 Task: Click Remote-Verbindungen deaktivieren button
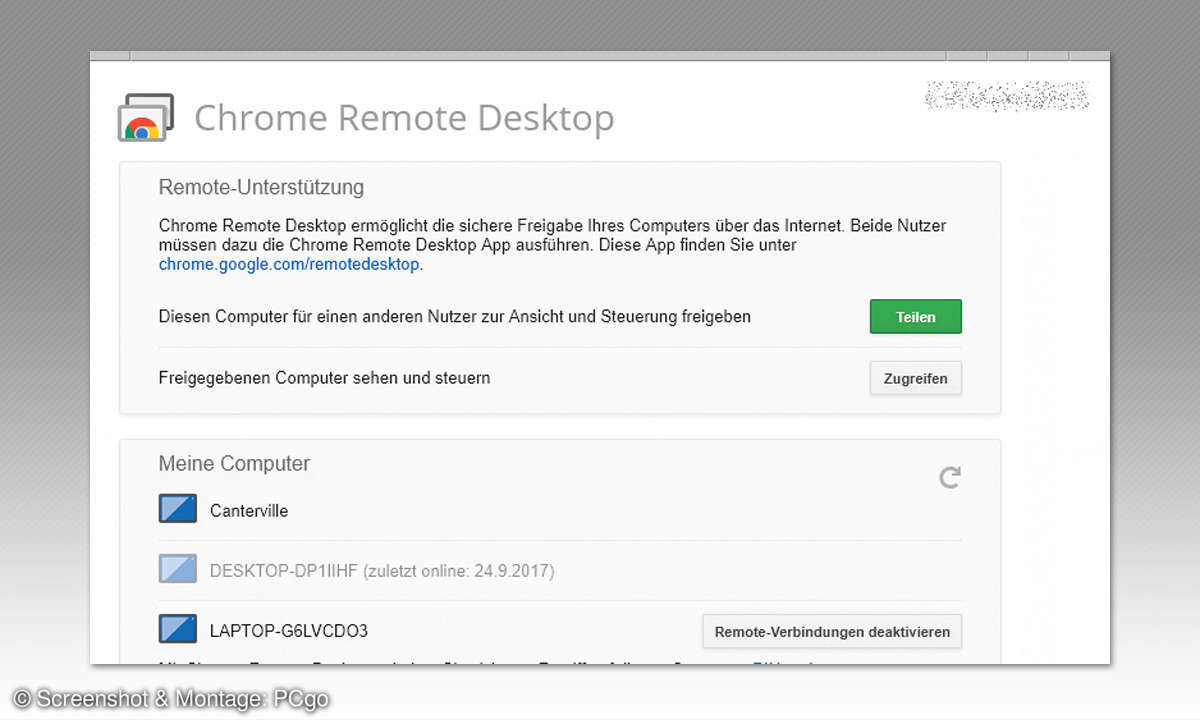(x=832, y=632)
